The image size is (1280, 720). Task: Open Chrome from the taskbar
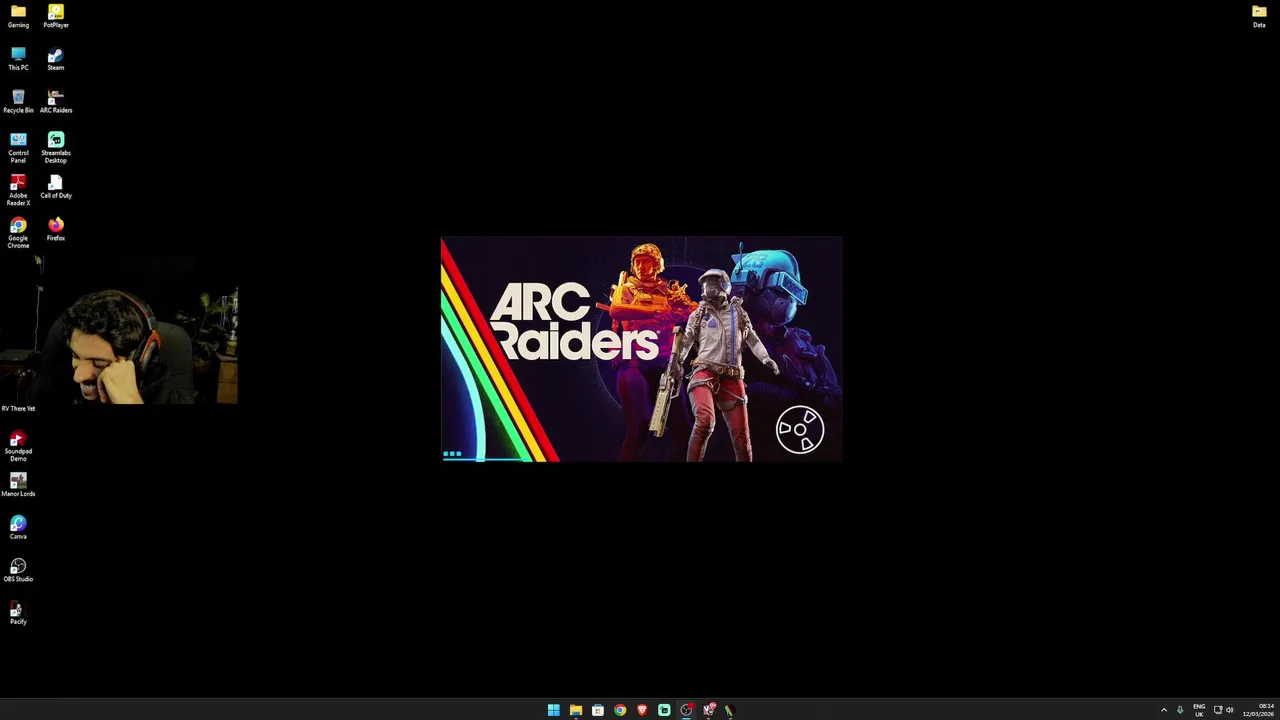[620, 710]
